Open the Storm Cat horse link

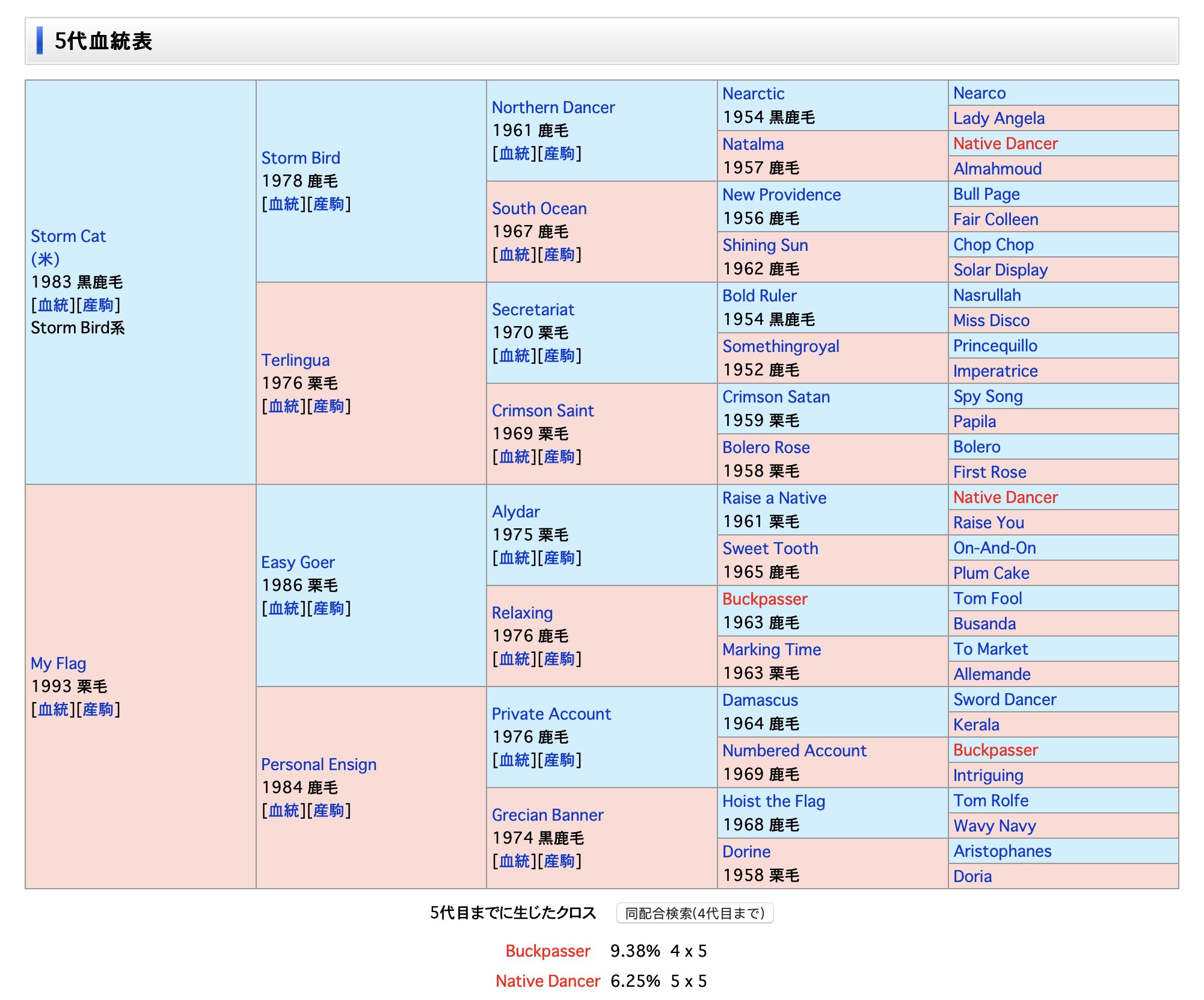tap(68, 236)
